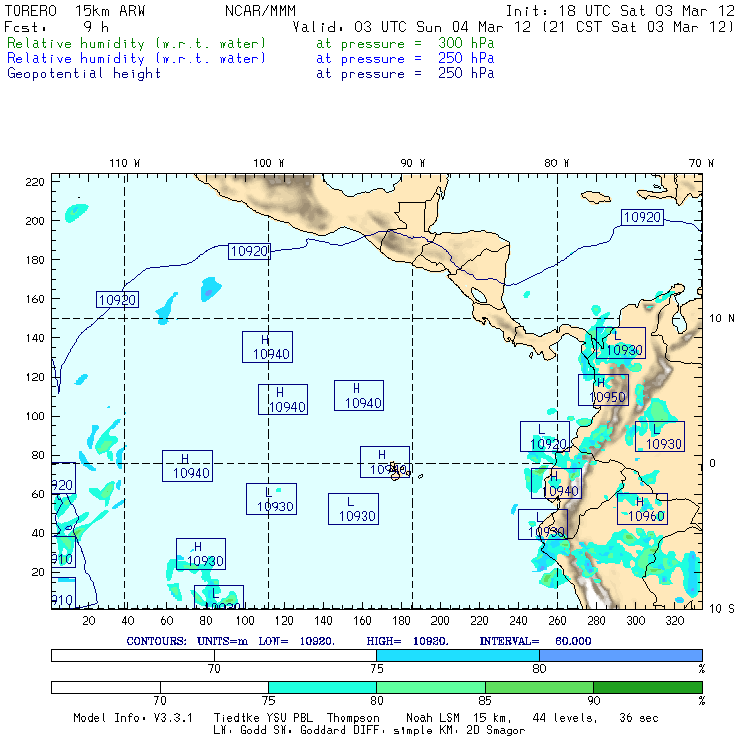Click the light green 80-85% colorbar segment
The height and width of the screenshot is (740, 740).
430,687
